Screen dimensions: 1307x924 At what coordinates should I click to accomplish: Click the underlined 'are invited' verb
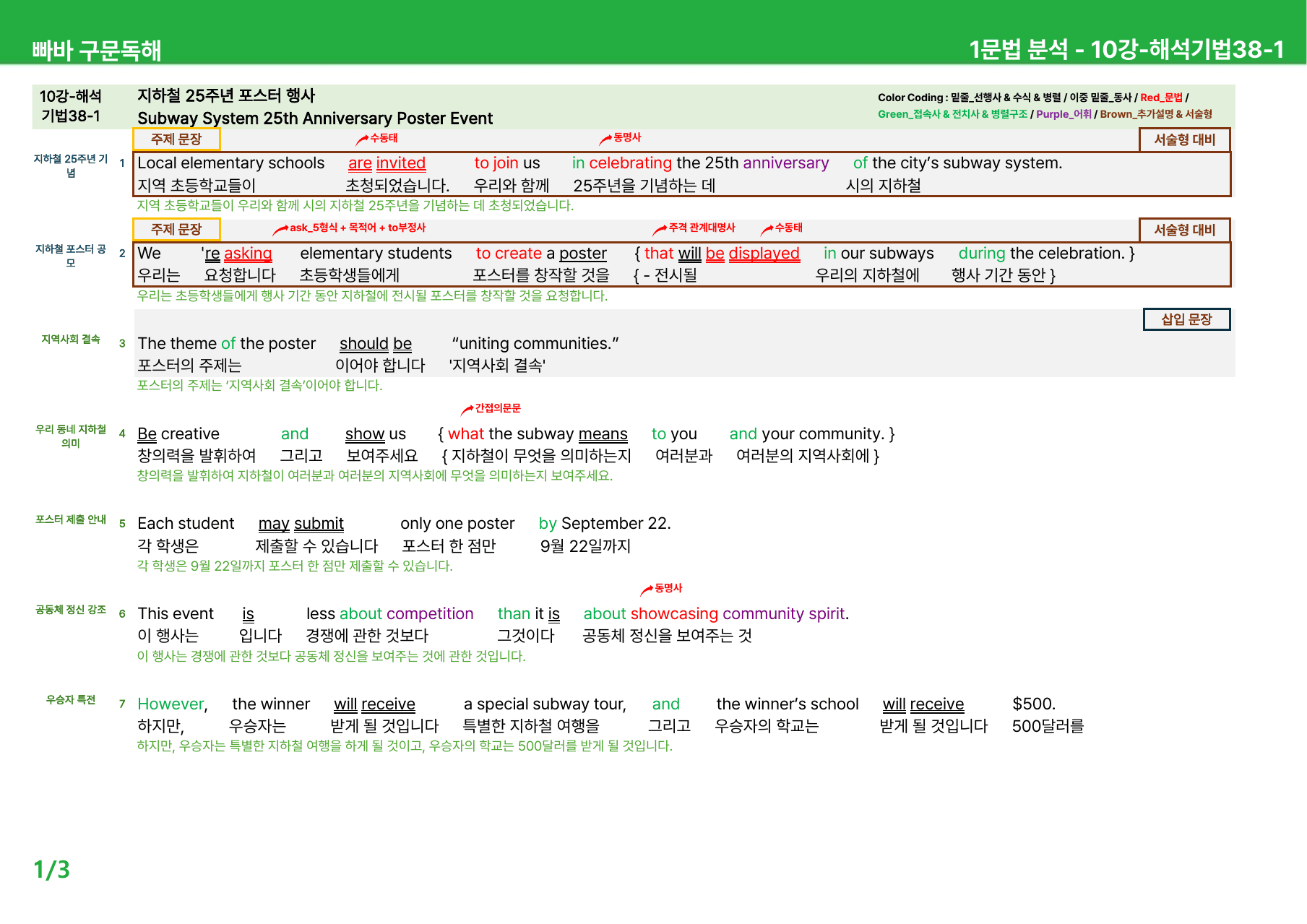coord(387,163)
